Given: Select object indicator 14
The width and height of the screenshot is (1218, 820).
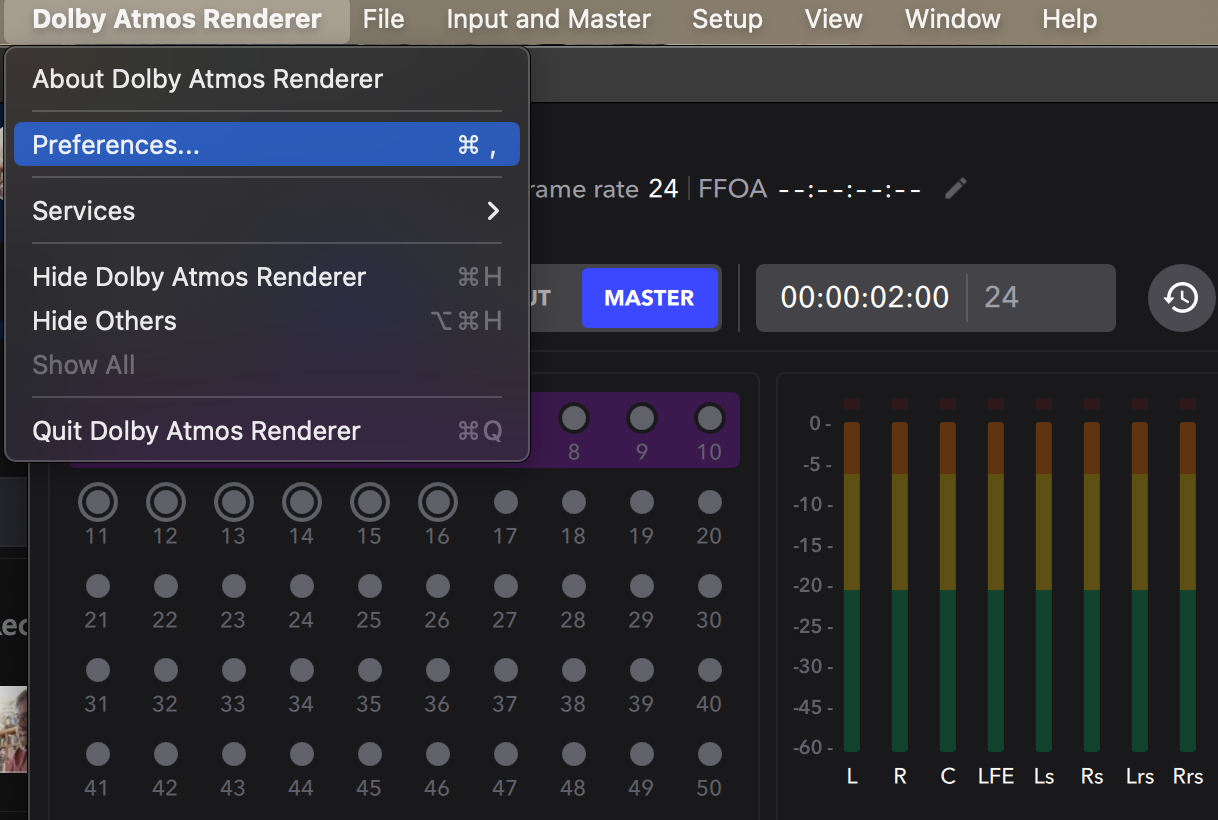Looking at the screenshot, I should 301,502.
